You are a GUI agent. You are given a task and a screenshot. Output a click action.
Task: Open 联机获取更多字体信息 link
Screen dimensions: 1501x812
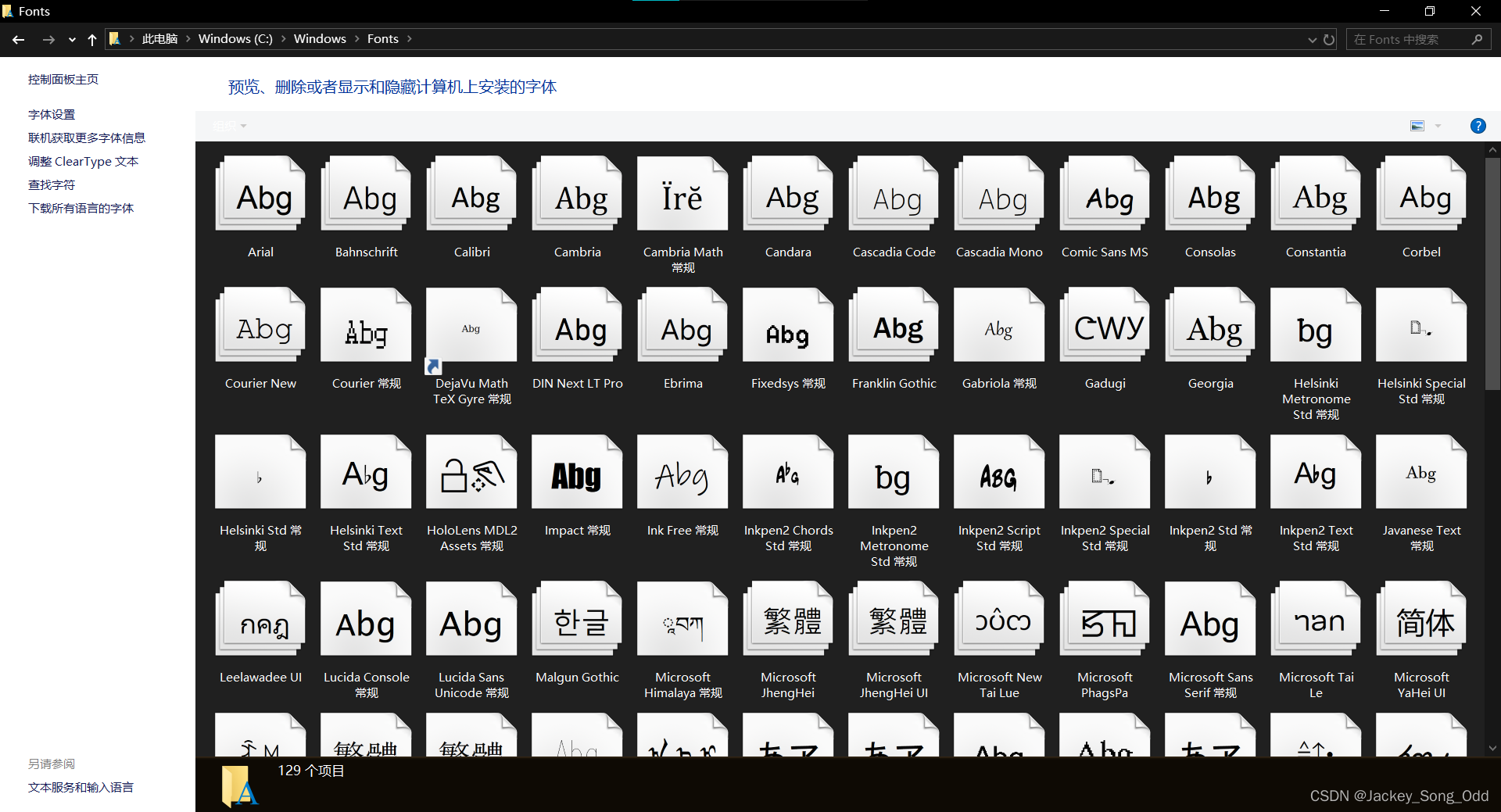(x=87, y=138)
